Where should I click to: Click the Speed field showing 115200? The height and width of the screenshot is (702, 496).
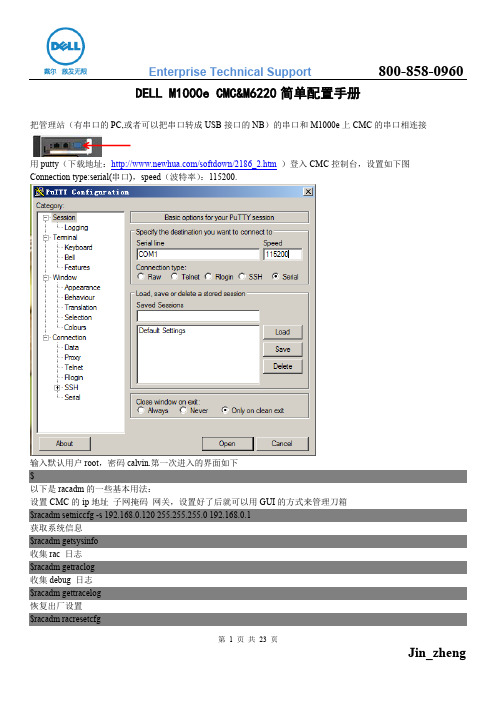tap(283, 254)
